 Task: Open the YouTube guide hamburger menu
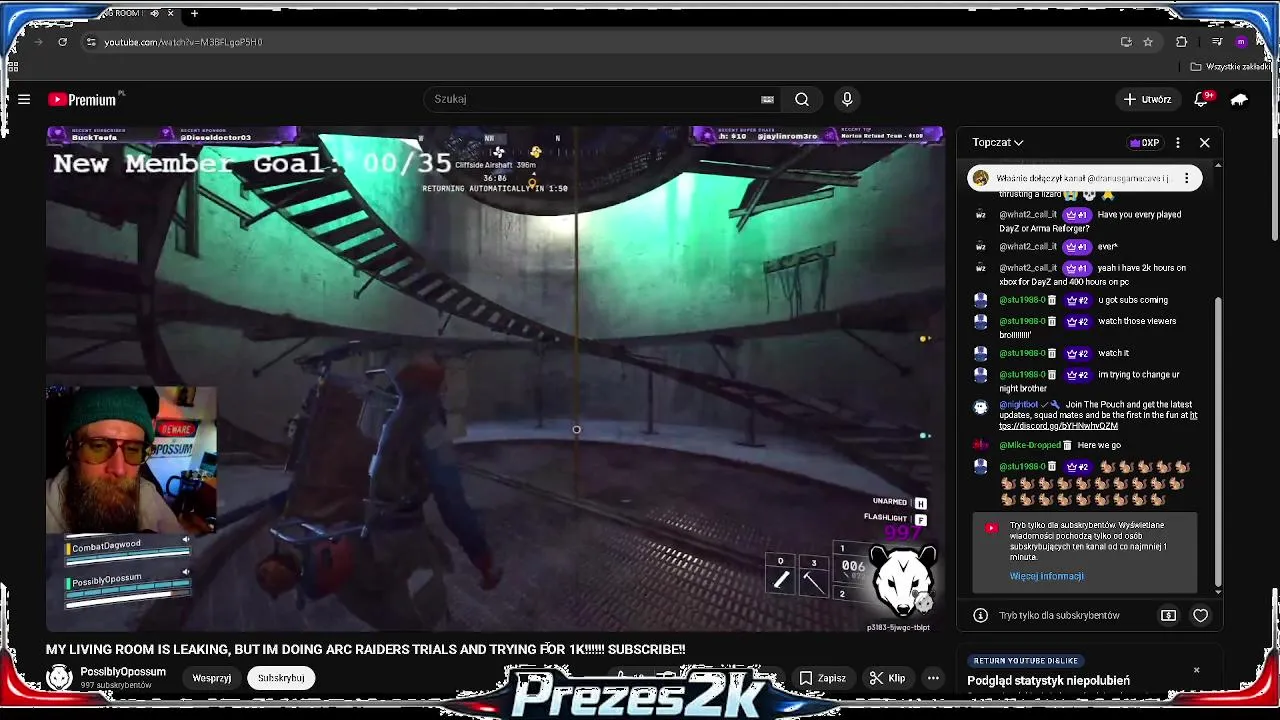point(24,99)
